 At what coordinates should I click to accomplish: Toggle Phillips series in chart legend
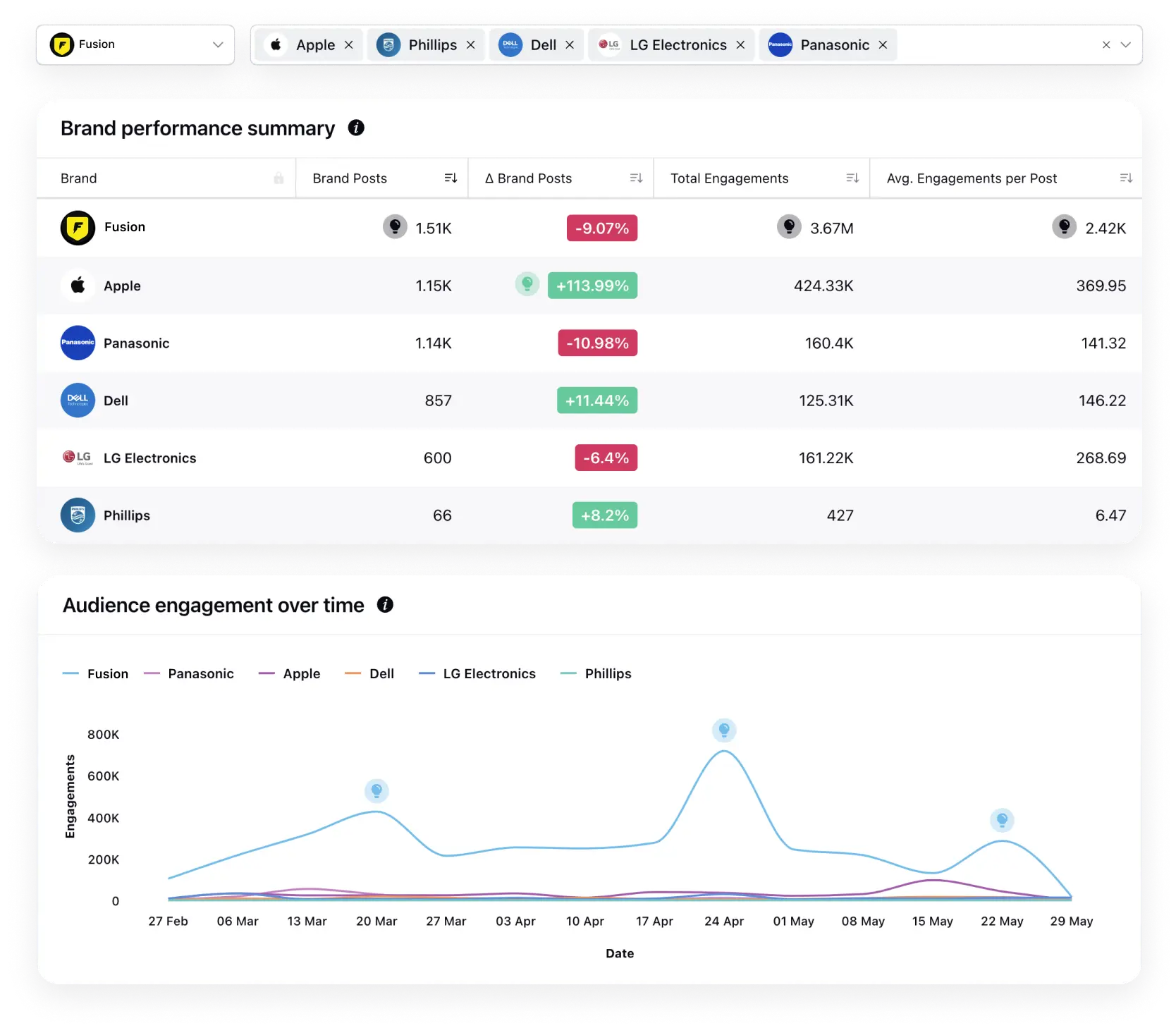point(596,674)
